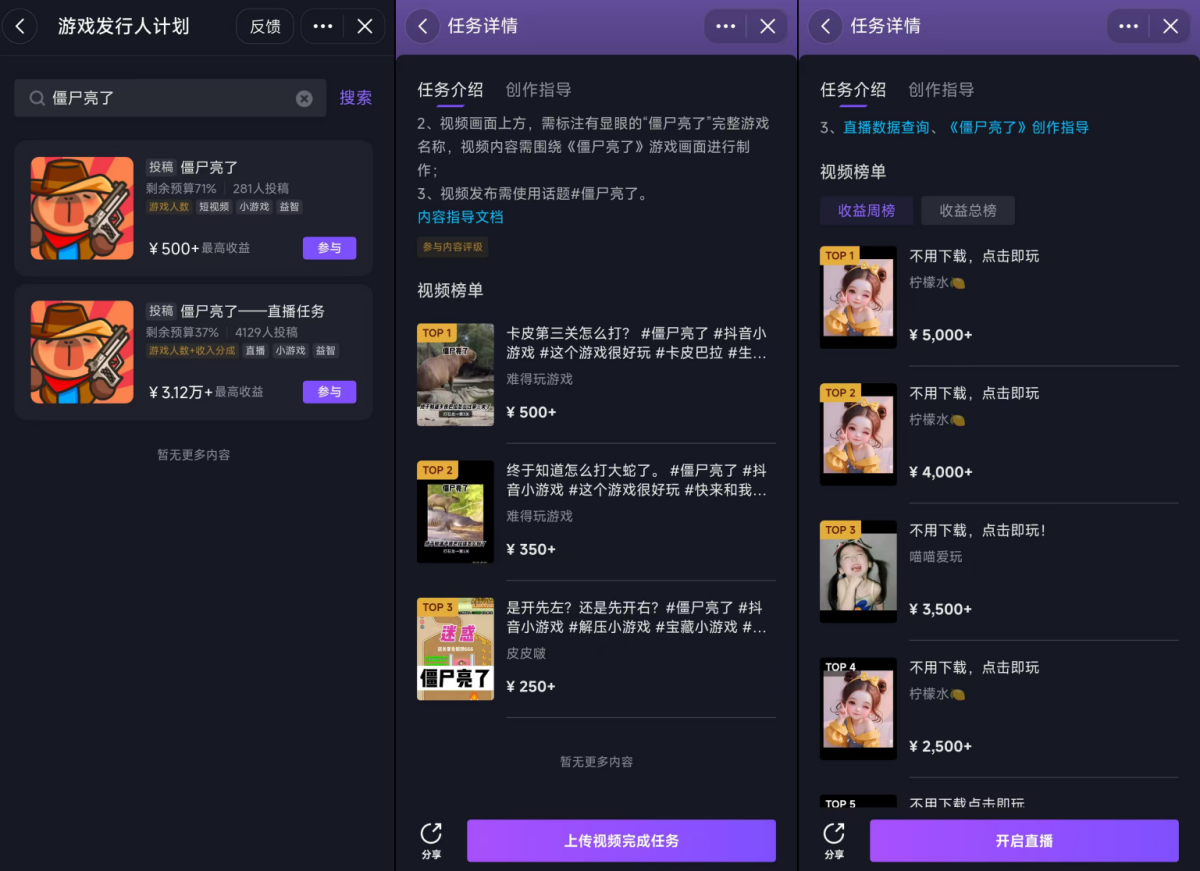This screenshot has height=871, width=1200.
Task: Open TOP 1 video 卡皮第三关怎么打 thumbnail
Action: (x=455, y=374)
